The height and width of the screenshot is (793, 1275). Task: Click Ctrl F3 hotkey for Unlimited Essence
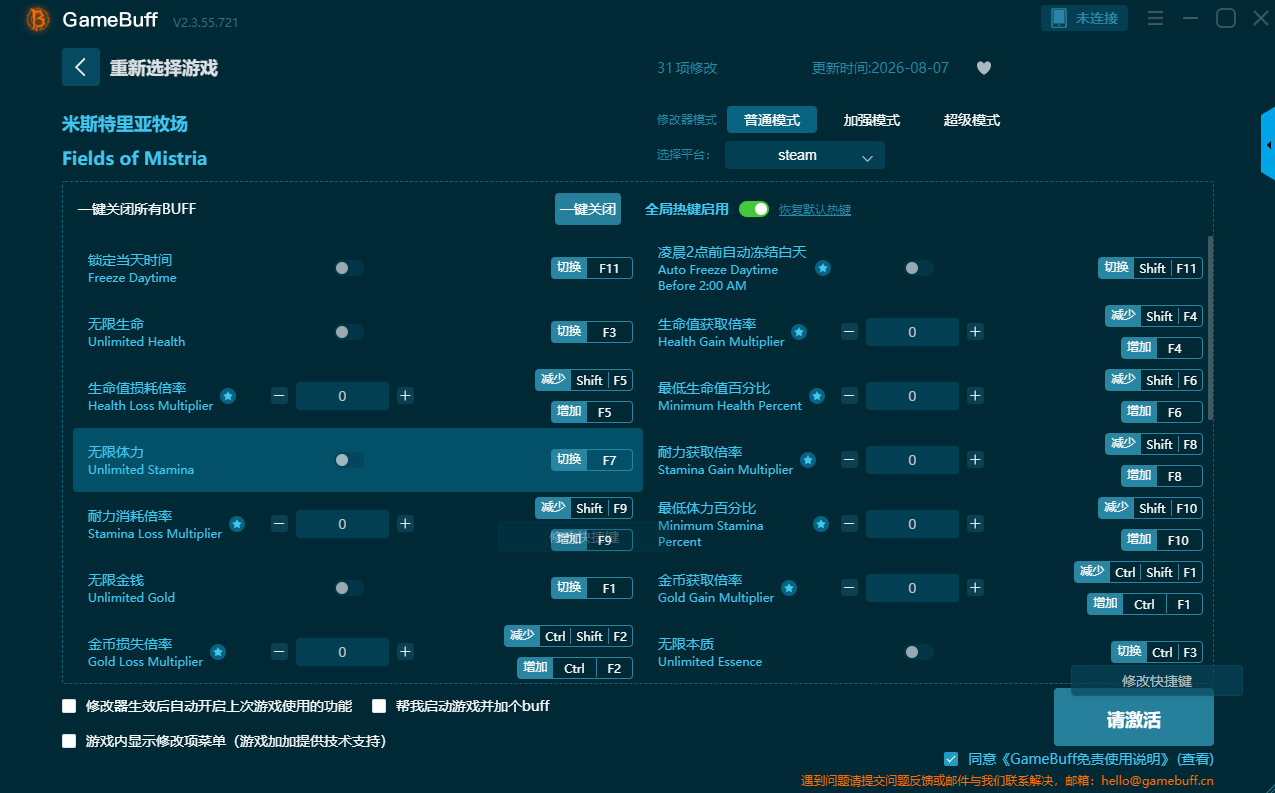point(1157,652)
